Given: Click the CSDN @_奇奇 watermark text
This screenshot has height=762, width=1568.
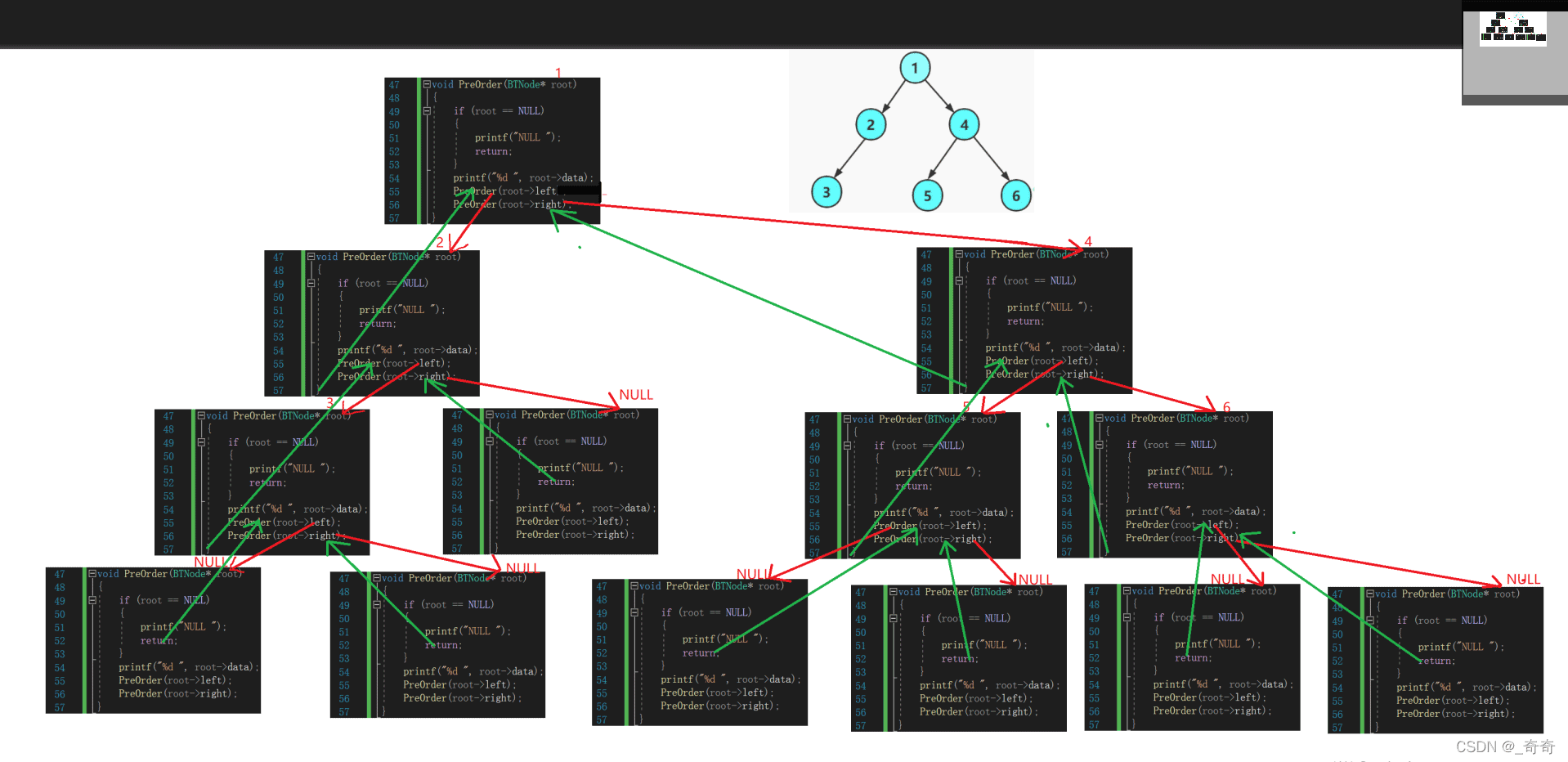Looking at the screenshot, I should pyautogui.click(x=1505, y=746).
